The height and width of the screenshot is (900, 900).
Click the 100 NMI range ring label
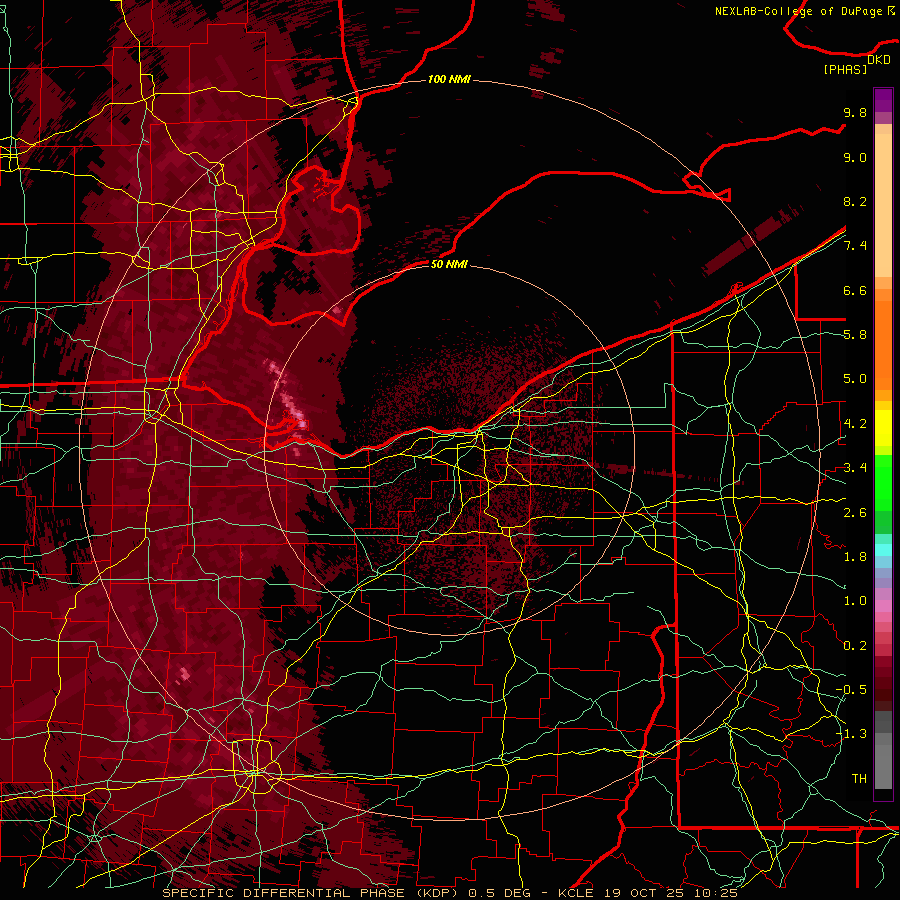tap(449, 79)
